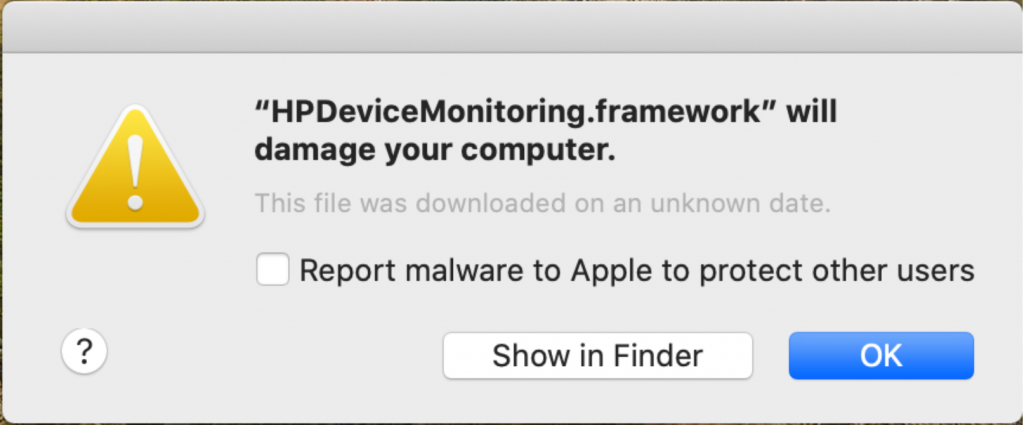This screenshot has width=1024, height=425.
Task: Confirm the malware warning by clicking OK
Action: (881, 356)
